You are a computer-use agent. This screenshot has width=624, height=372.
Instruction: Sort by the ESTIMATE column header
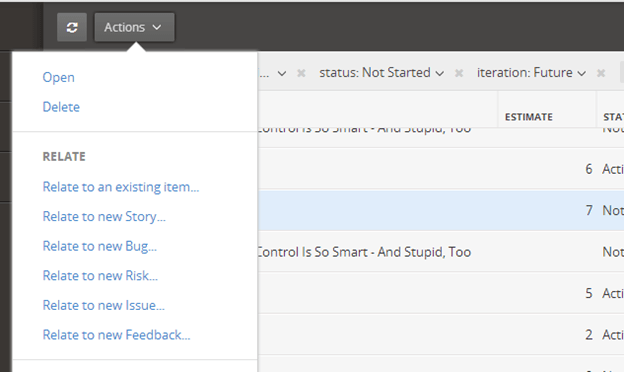click(x=528, y=117)
